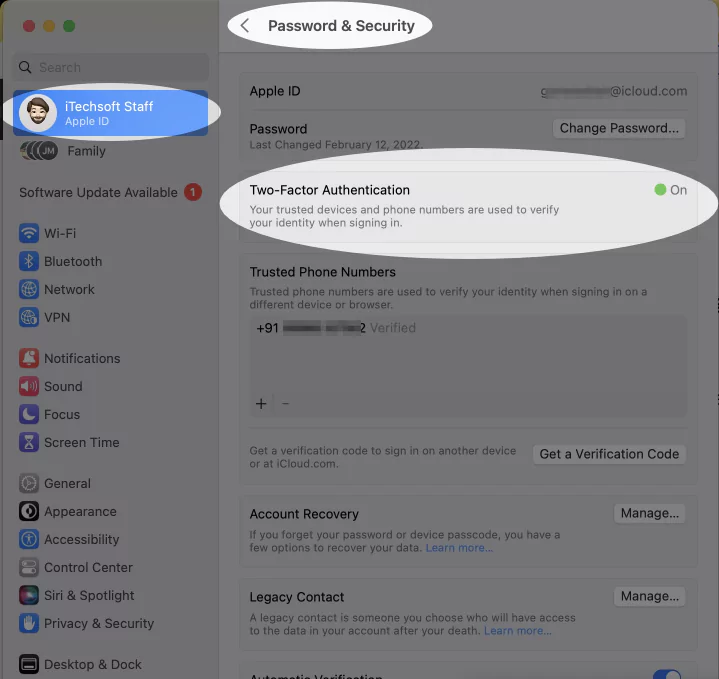Click Last Changed February 12, 2022 text
The height and width of the screenshot is (679, 719).
point(336,145)
